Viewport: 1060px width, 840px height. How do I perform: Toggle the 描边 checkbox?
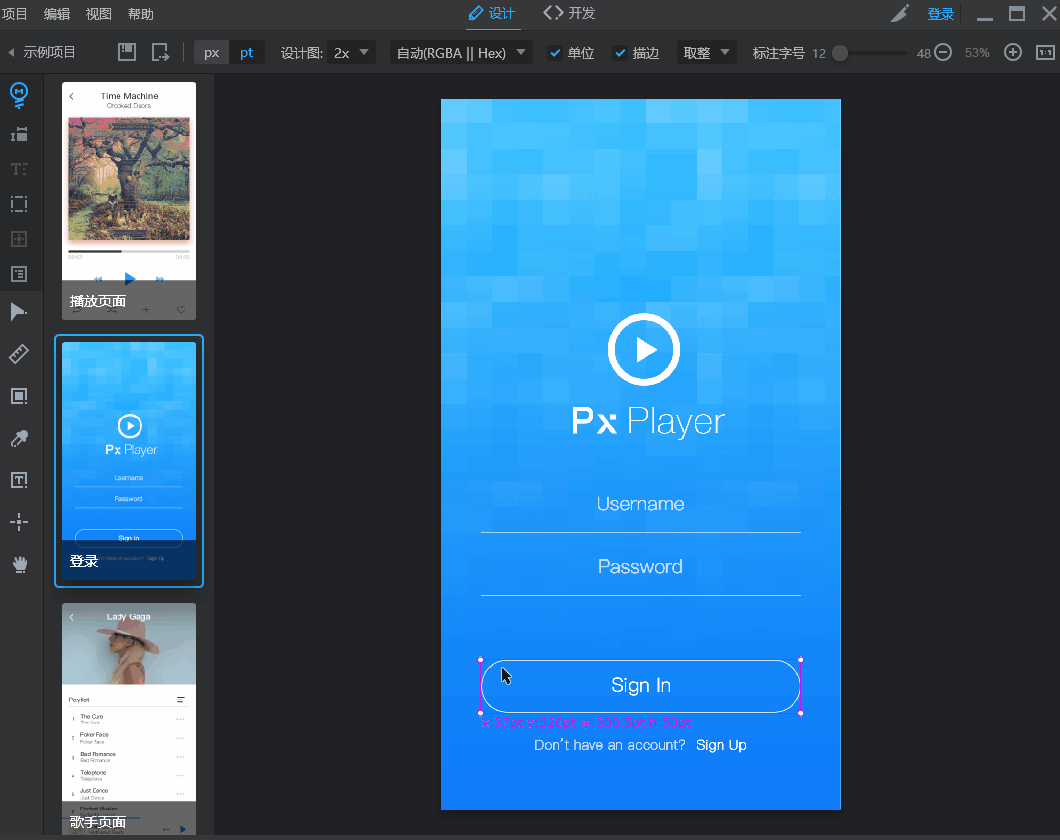click(620, 53)
